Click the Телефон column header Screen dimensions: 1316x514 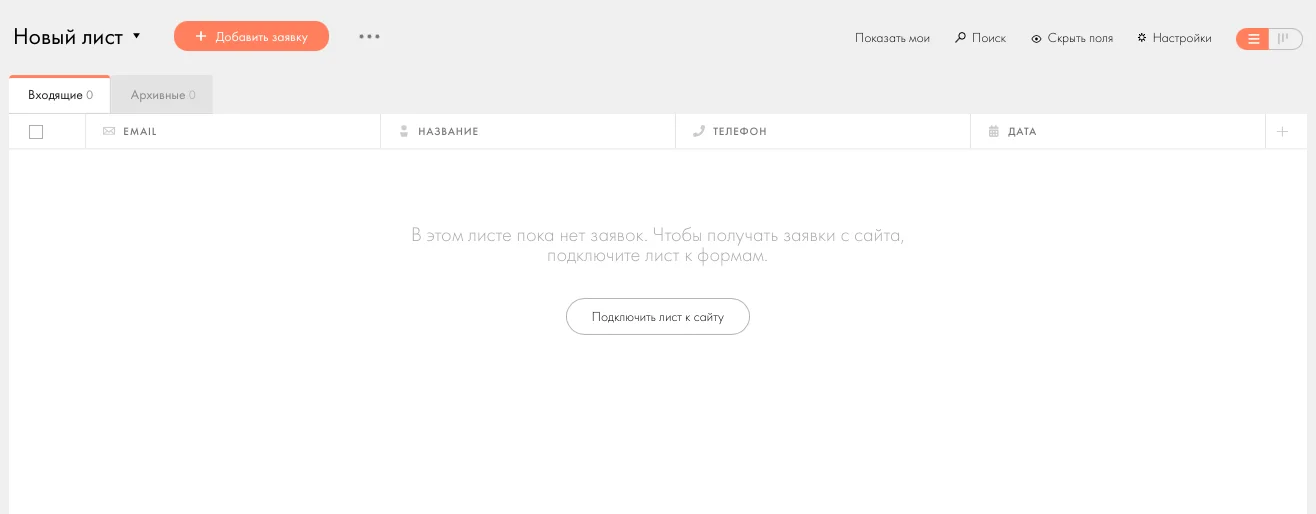(x=823, y=132)
